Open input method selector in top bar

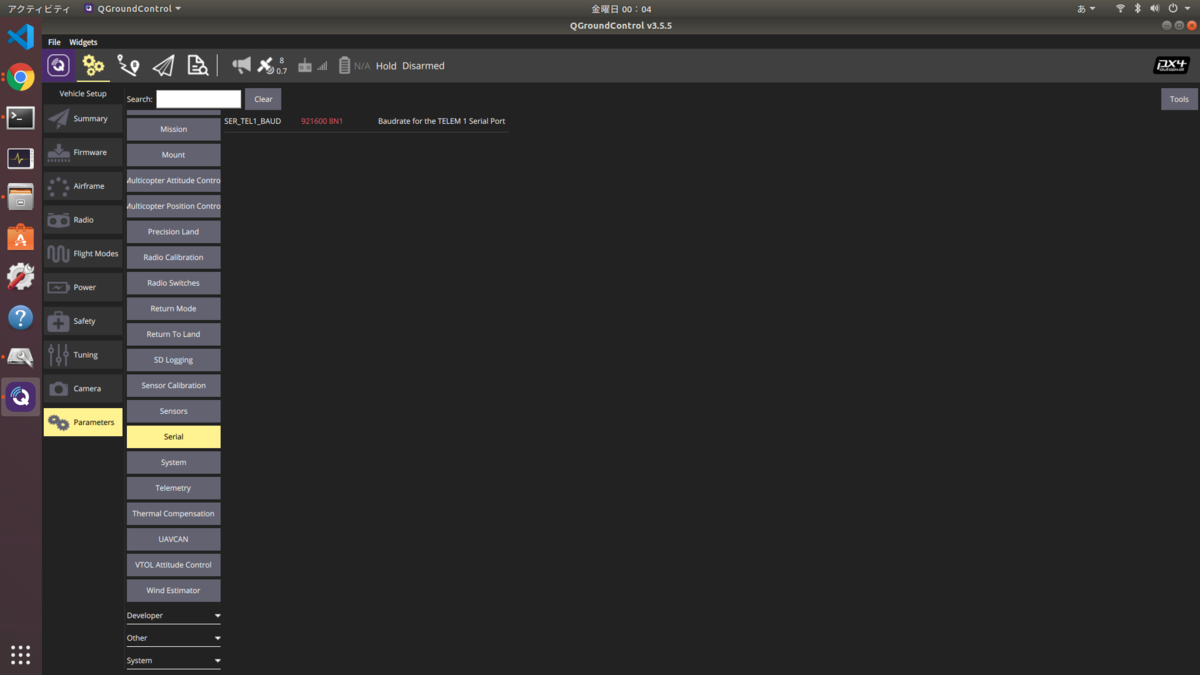pos(1086,8)
